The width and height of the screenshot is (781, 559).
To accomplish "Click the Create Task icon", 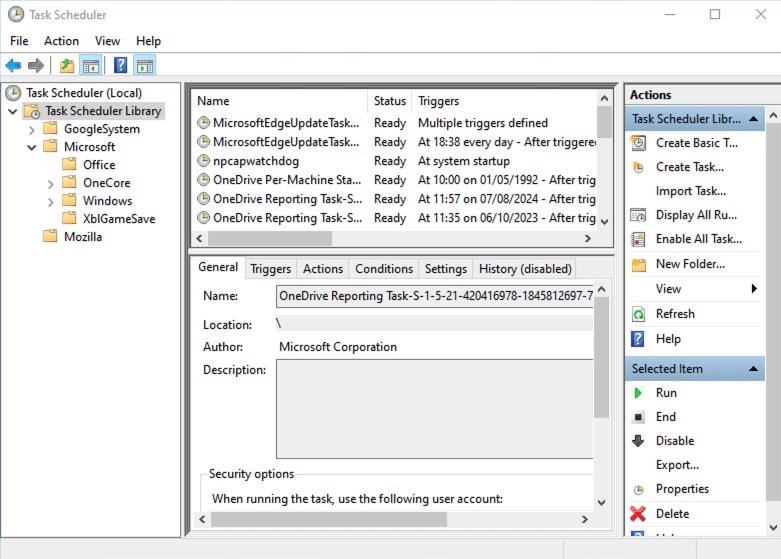I will click(x=639, y=167).
